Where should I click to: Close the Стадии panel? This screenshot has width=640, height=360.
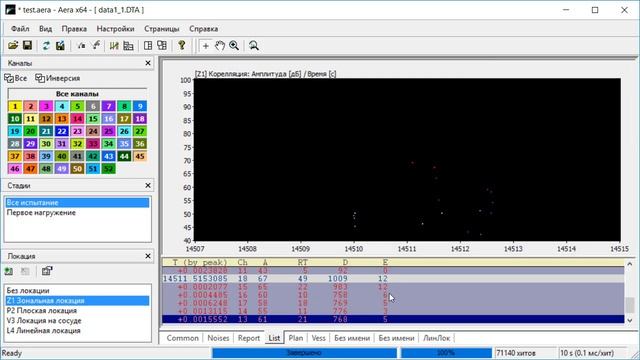pyautogui.click(x=148, y=186)
